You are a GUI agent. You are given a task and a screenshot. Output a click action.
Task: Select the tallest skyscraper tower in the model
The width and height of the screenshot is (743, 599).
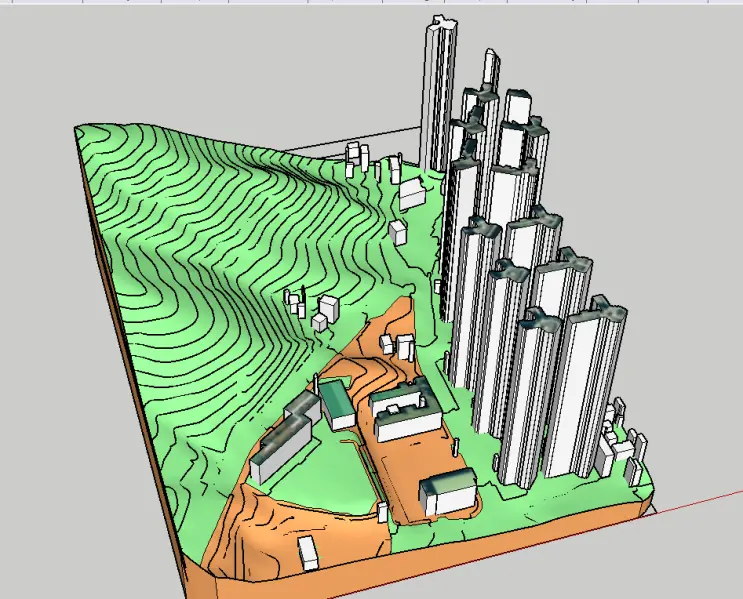[x=438, y=95]
